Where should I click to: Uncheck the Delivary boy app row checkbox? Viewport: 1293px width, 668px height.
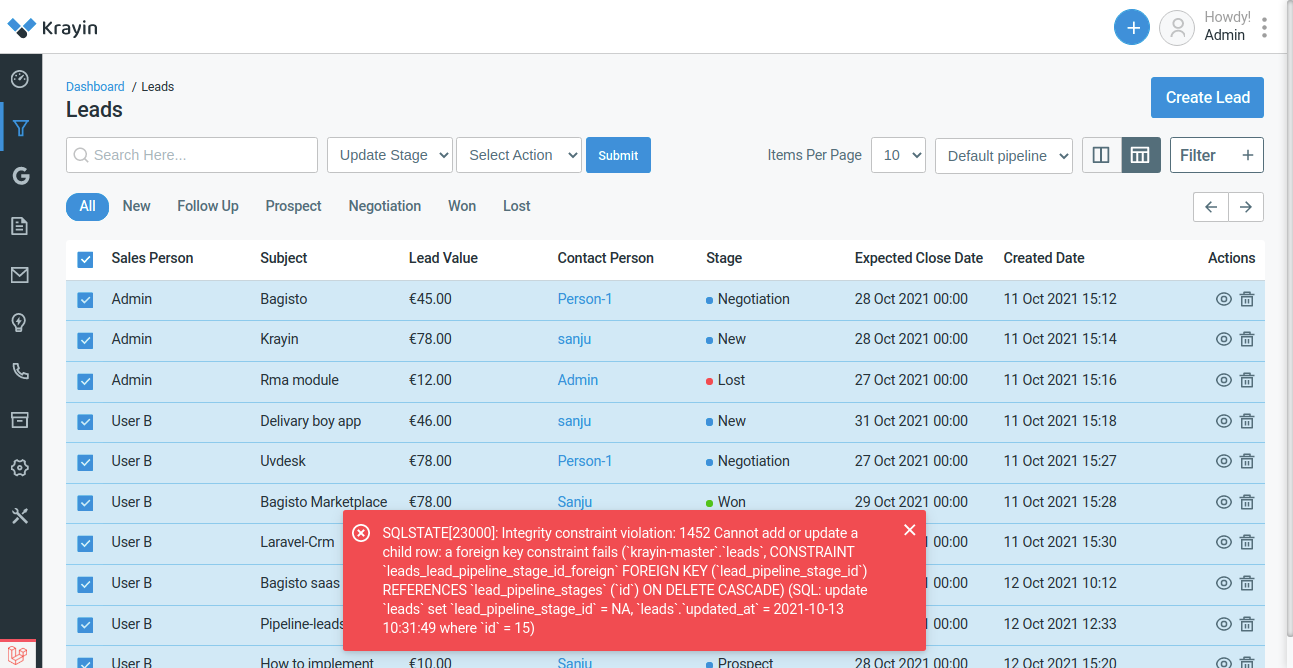[85, 422]
